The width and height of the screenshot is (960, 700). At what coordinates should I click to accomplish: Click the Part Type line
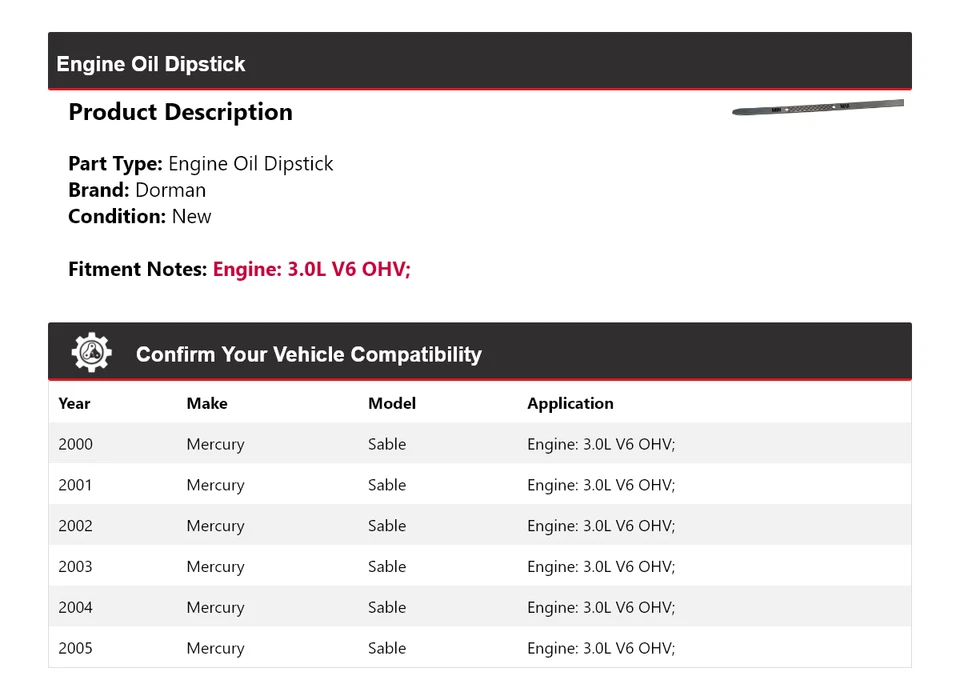coord(201,164)
